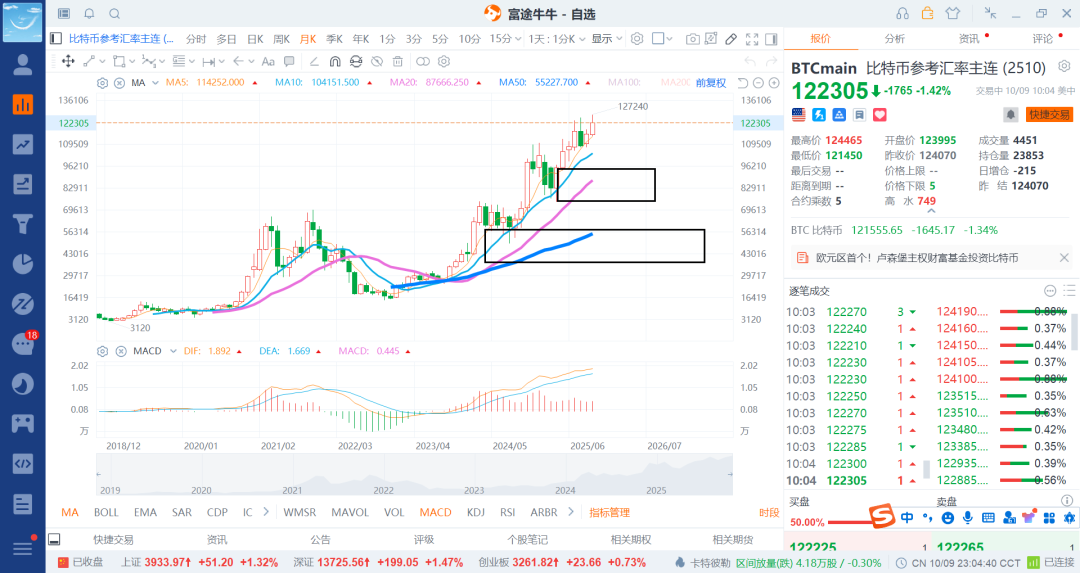
Task: Select the 周K weekly chart tab
Action: coord(281,39)
